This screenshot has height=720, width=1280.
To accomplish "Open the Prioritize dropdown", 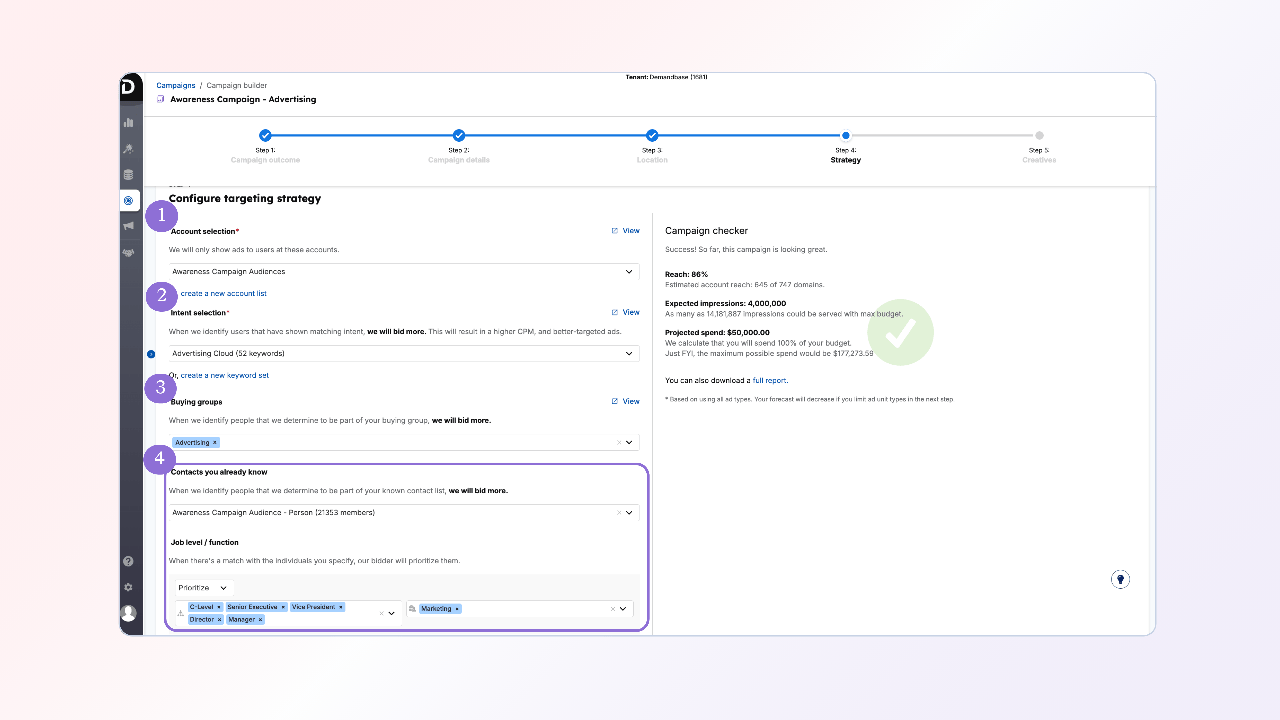I will point(203,588).
